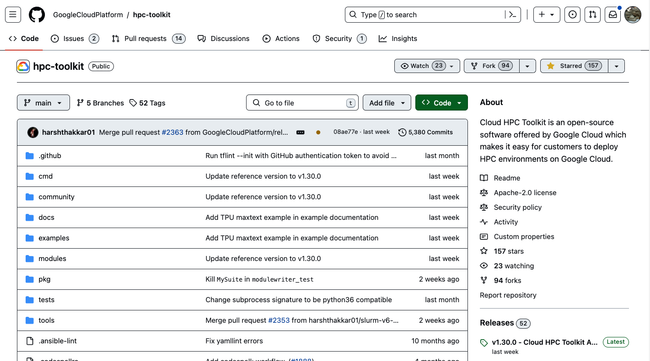Open pull request #2363 link

click(172, 132)
